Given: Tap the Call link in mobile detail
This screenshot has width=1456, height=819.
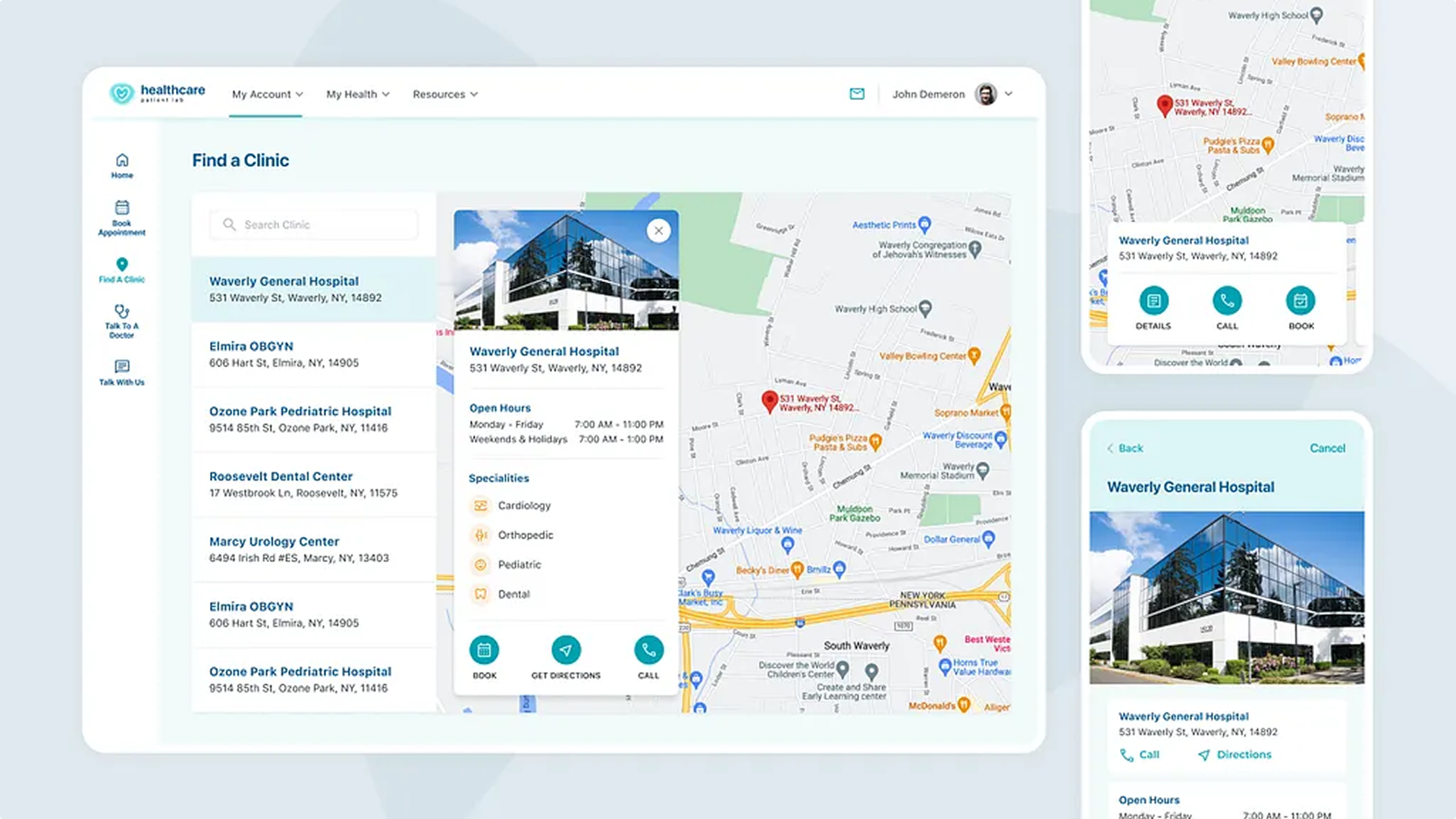Looking at the screenshot, I should (1140, 755).
